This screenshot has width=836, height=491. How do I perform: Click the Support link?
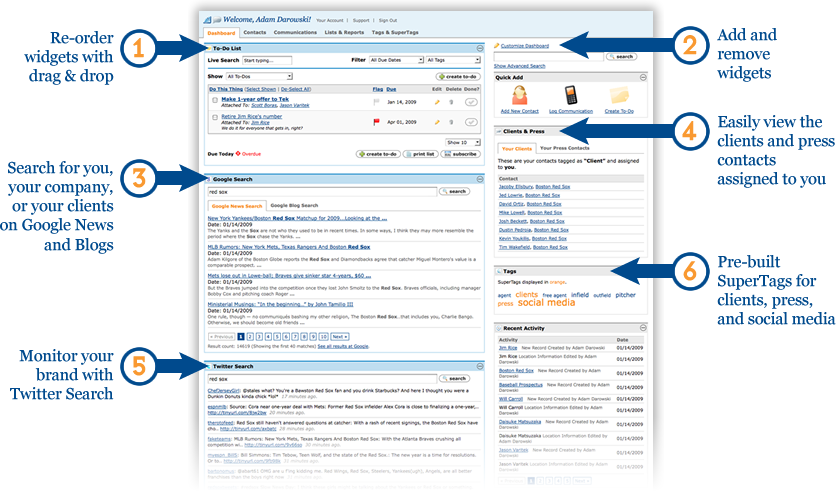(x=361, y=20)
